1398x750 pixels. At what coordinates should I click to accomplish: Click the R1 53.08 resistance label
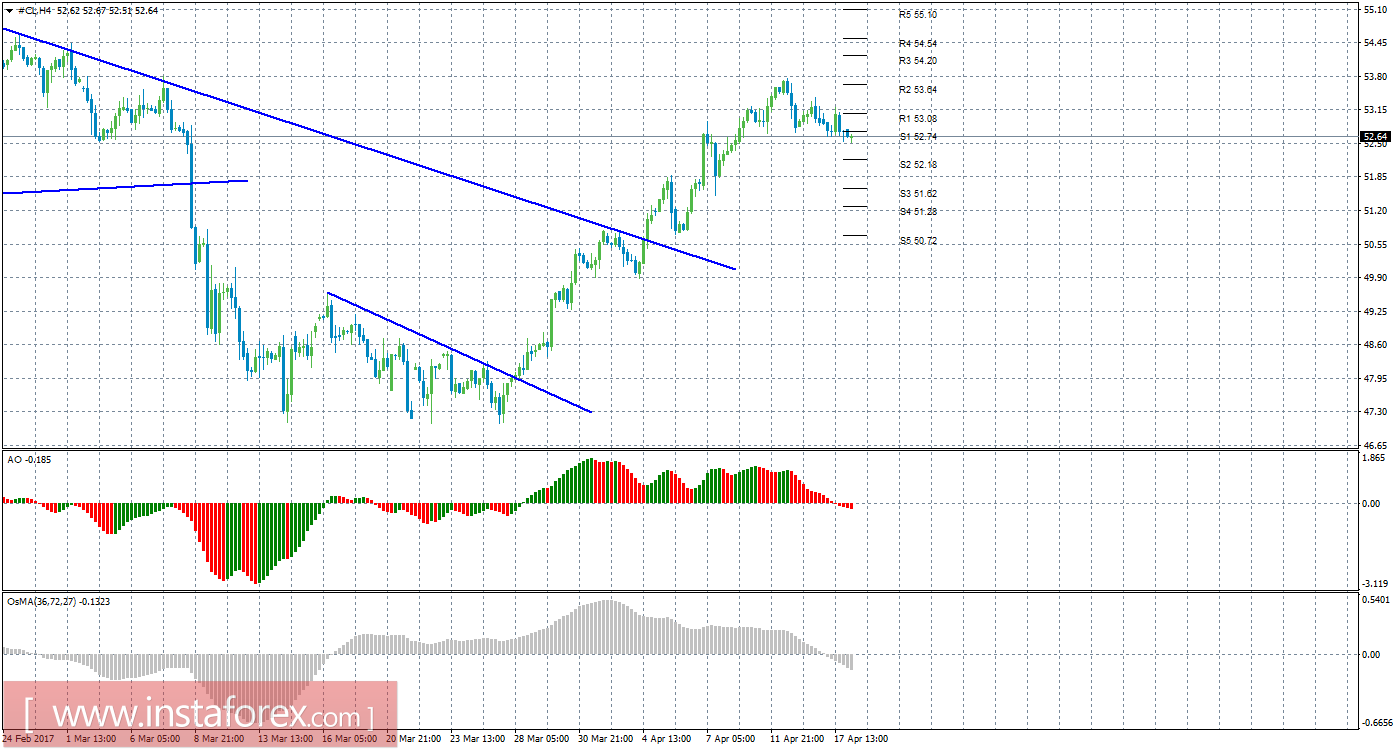point(918,119)
